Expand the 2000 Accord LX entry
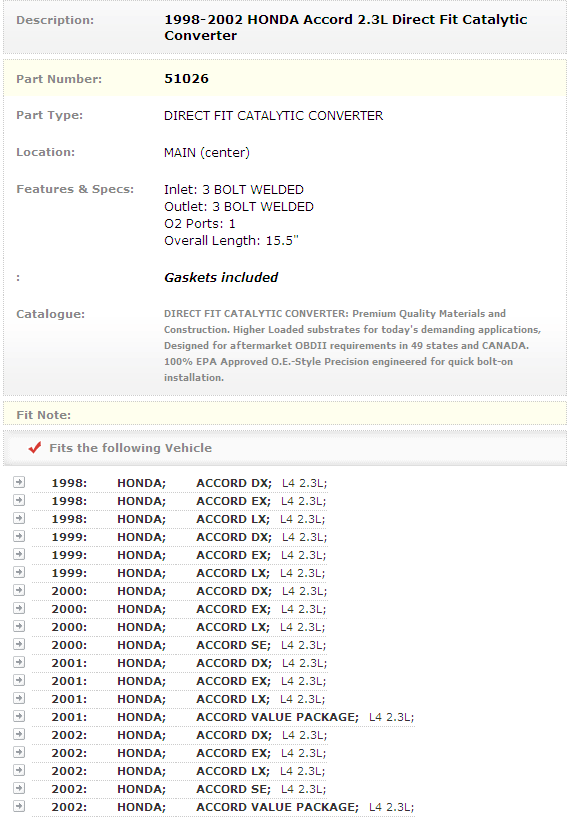 [x=19, y=627]
